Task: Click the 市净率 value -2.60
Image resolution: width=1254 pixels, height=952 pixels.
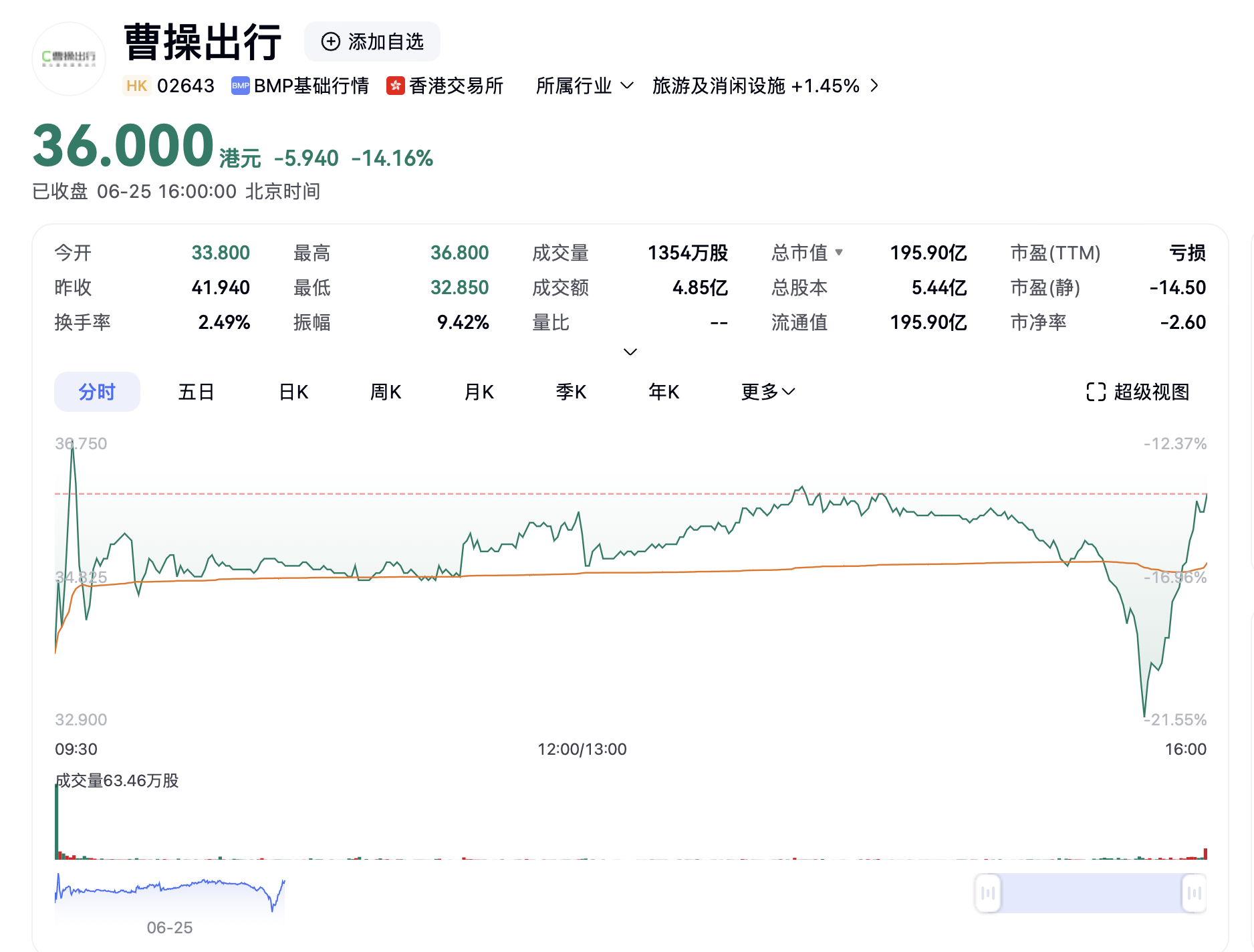Action: point(1183,322)
